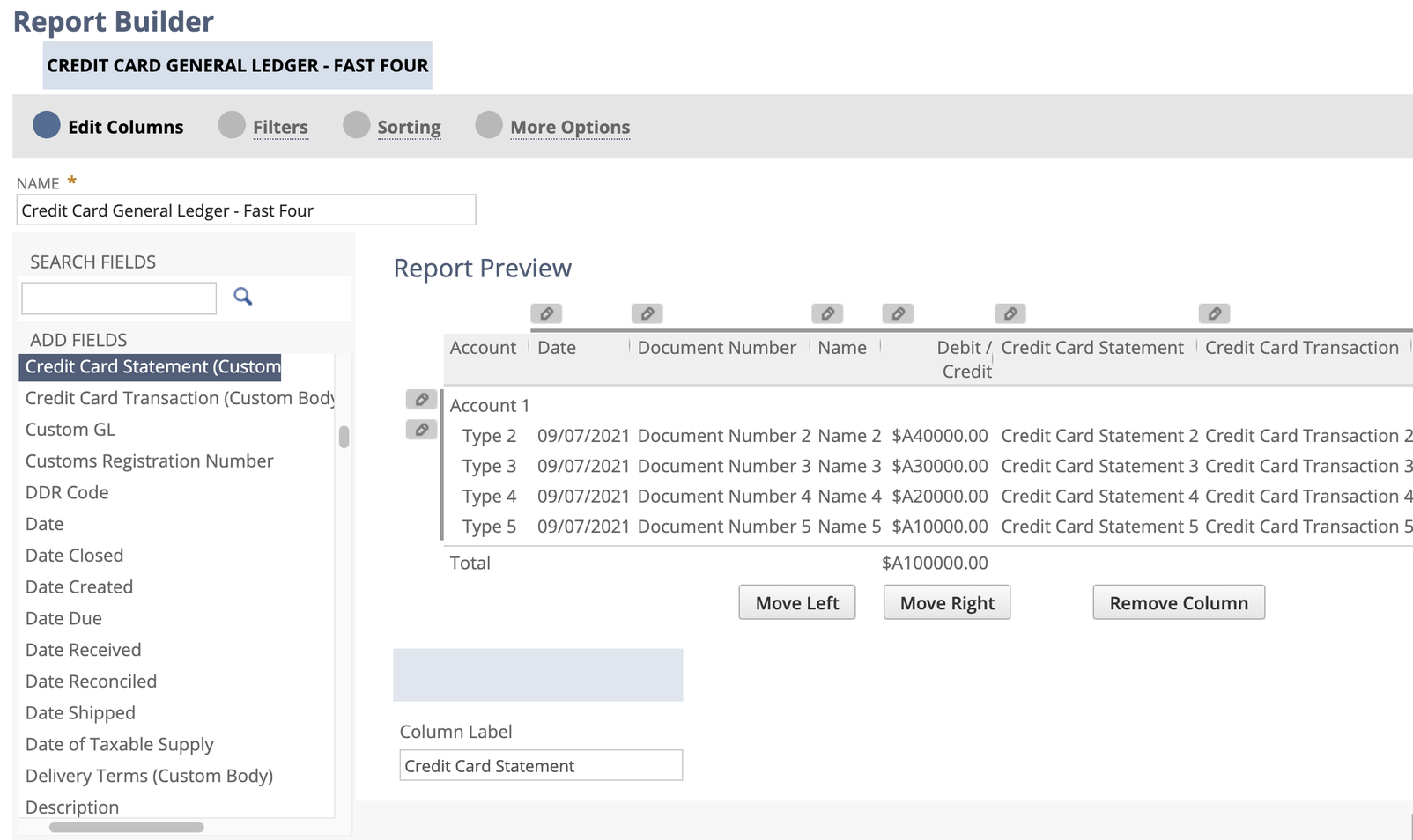The image size is (1413, 840).
Task: Click the Type 5 row label
Action: pos(490,527)
